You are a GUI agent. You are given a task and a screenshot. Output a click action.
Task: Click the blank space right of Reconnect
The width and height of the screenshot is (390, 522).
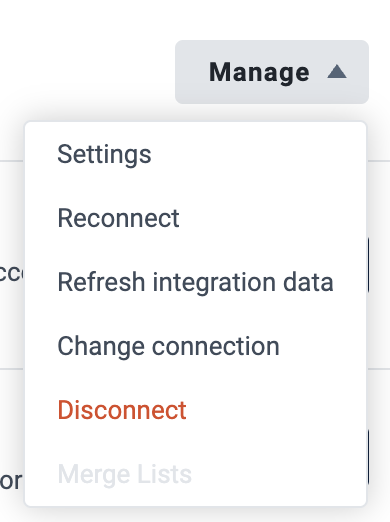point(273,218)
